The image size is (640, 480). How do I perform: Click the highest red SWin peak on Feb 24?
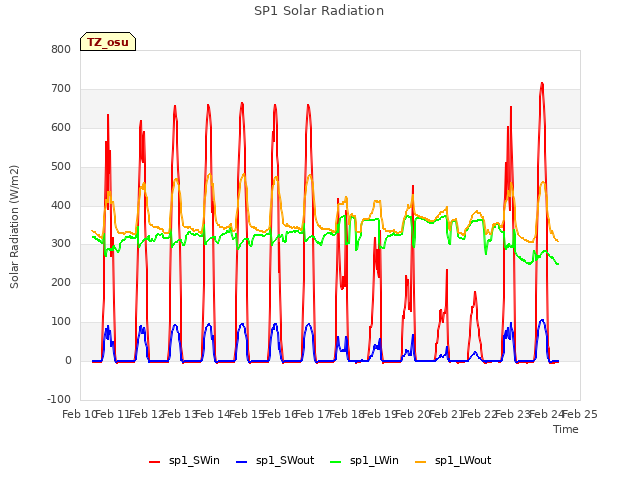(x=542, y=84)
